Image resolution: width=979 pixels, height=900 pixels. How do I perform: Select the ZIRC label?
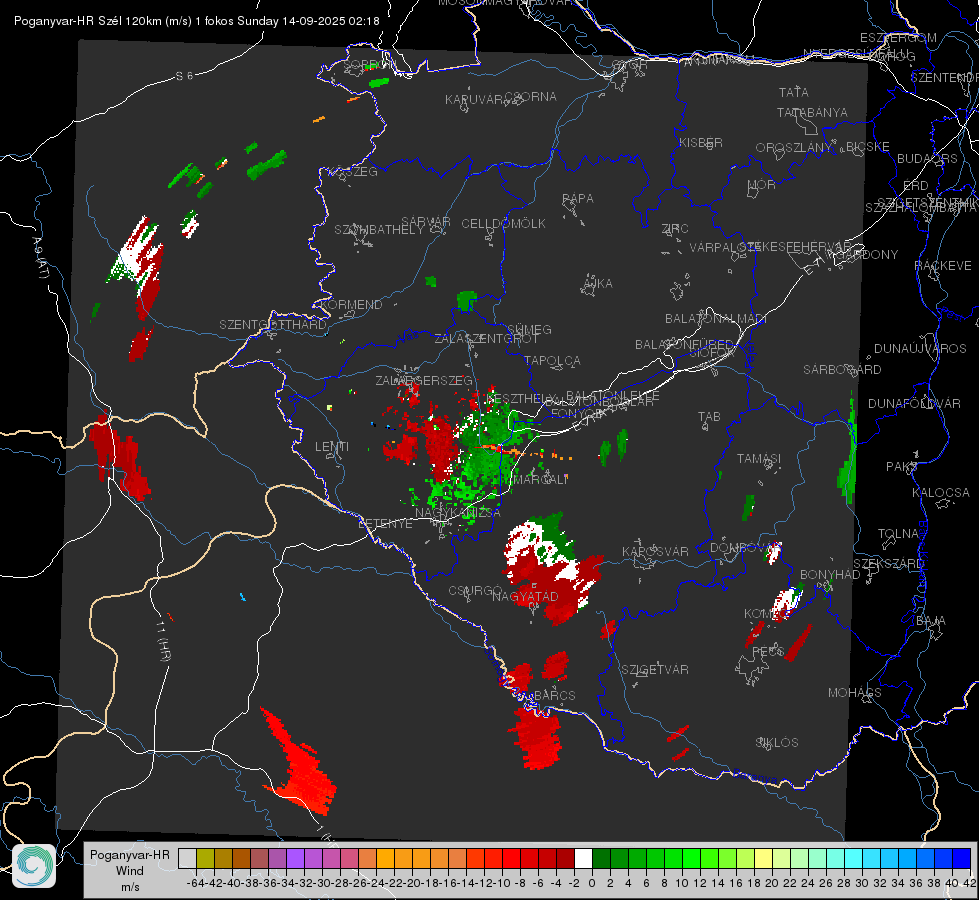pyautogui.click(x=675, y=229)
